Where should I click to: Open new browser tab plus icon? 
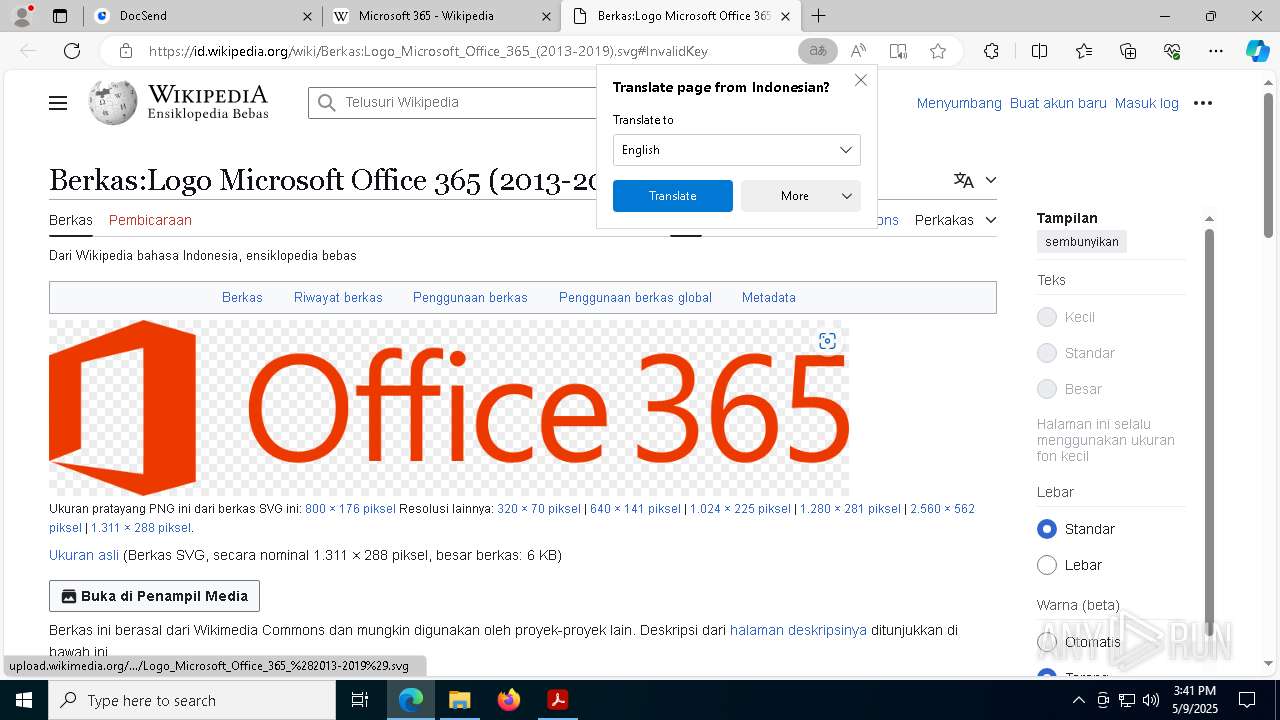tap(819, 16)
